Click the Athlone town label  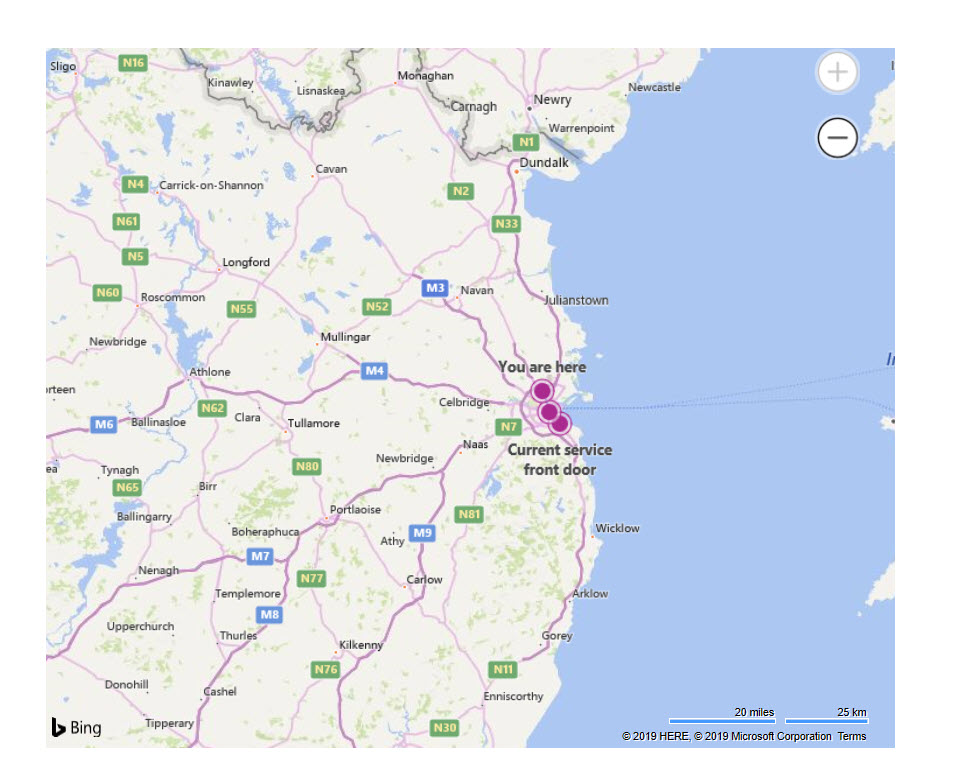click(x=210, y=372)
